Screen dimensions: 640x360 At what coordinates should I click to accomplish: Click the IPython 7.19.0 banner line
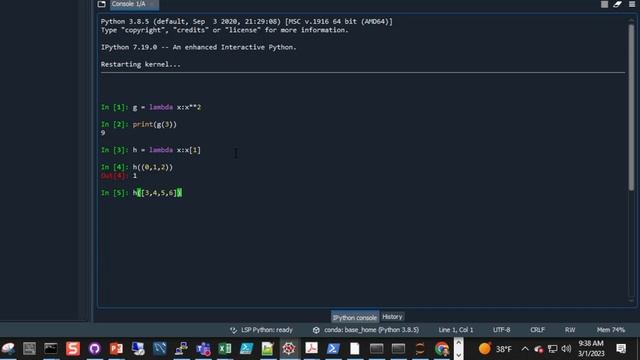[x=198, y=47]
